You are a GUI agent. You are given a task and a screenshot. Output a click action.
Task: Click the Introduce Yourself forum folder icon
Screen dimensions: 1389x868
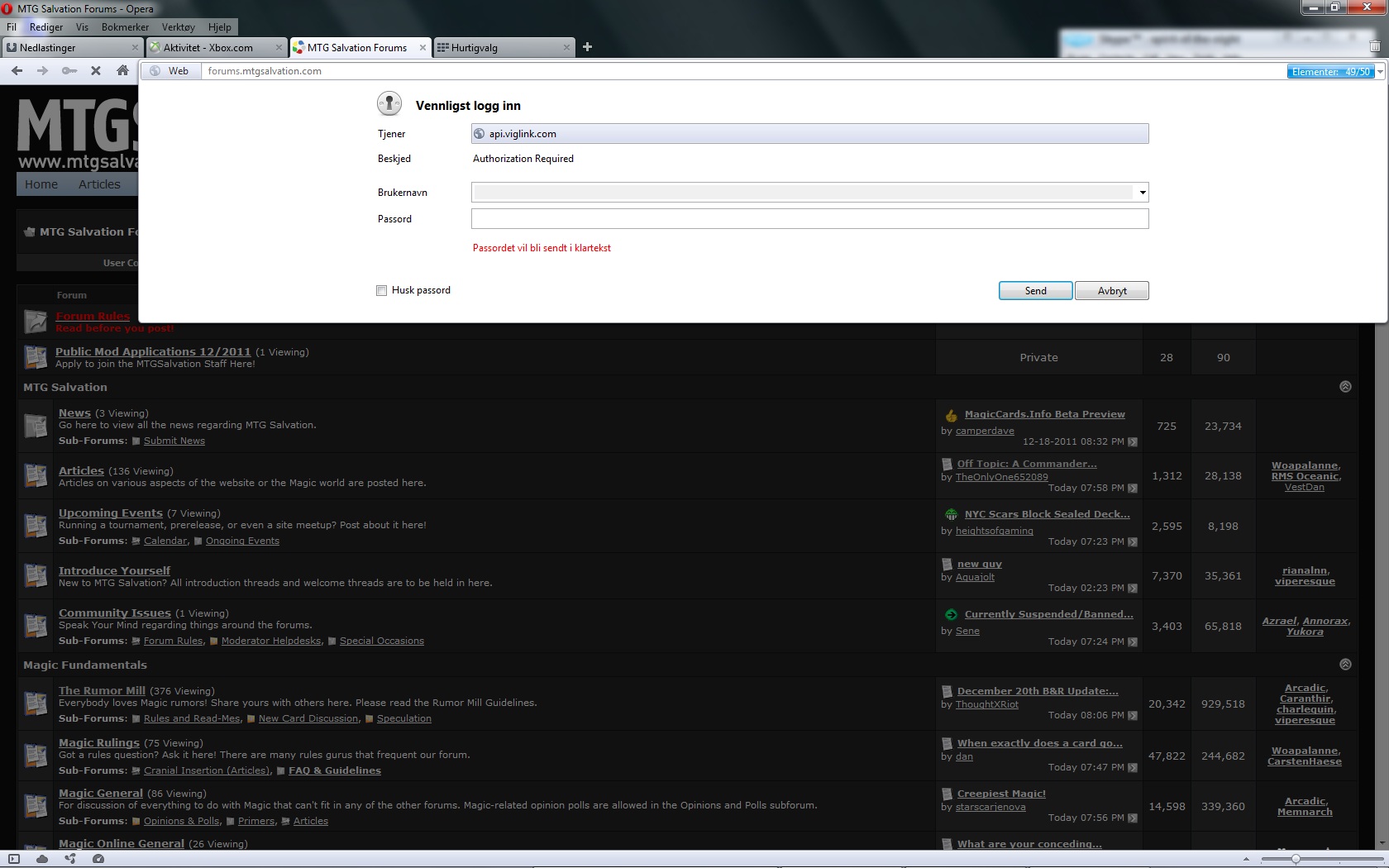(x=36, y=575)
